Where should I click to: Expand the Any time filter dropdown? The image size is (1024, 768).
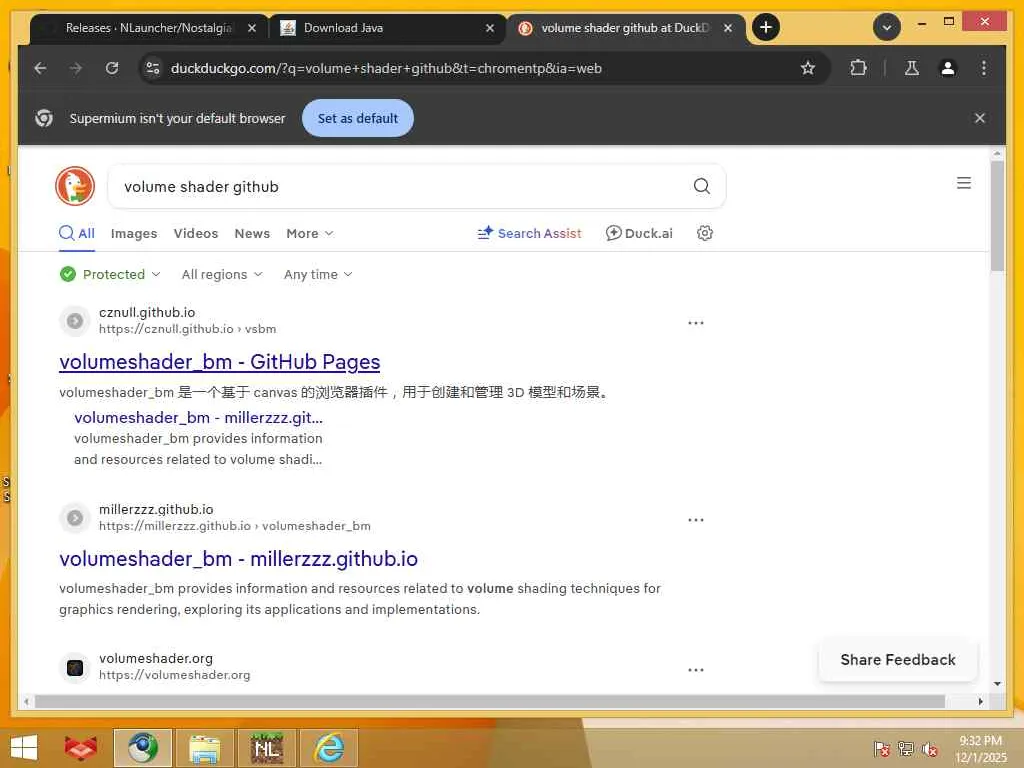[318, 274]
